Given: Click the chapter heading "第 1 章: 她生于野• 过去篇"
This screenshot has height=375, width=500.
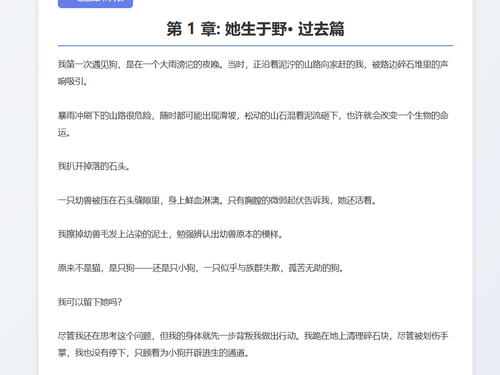Looking at the screenshot, I should click(x=255, y=29).
